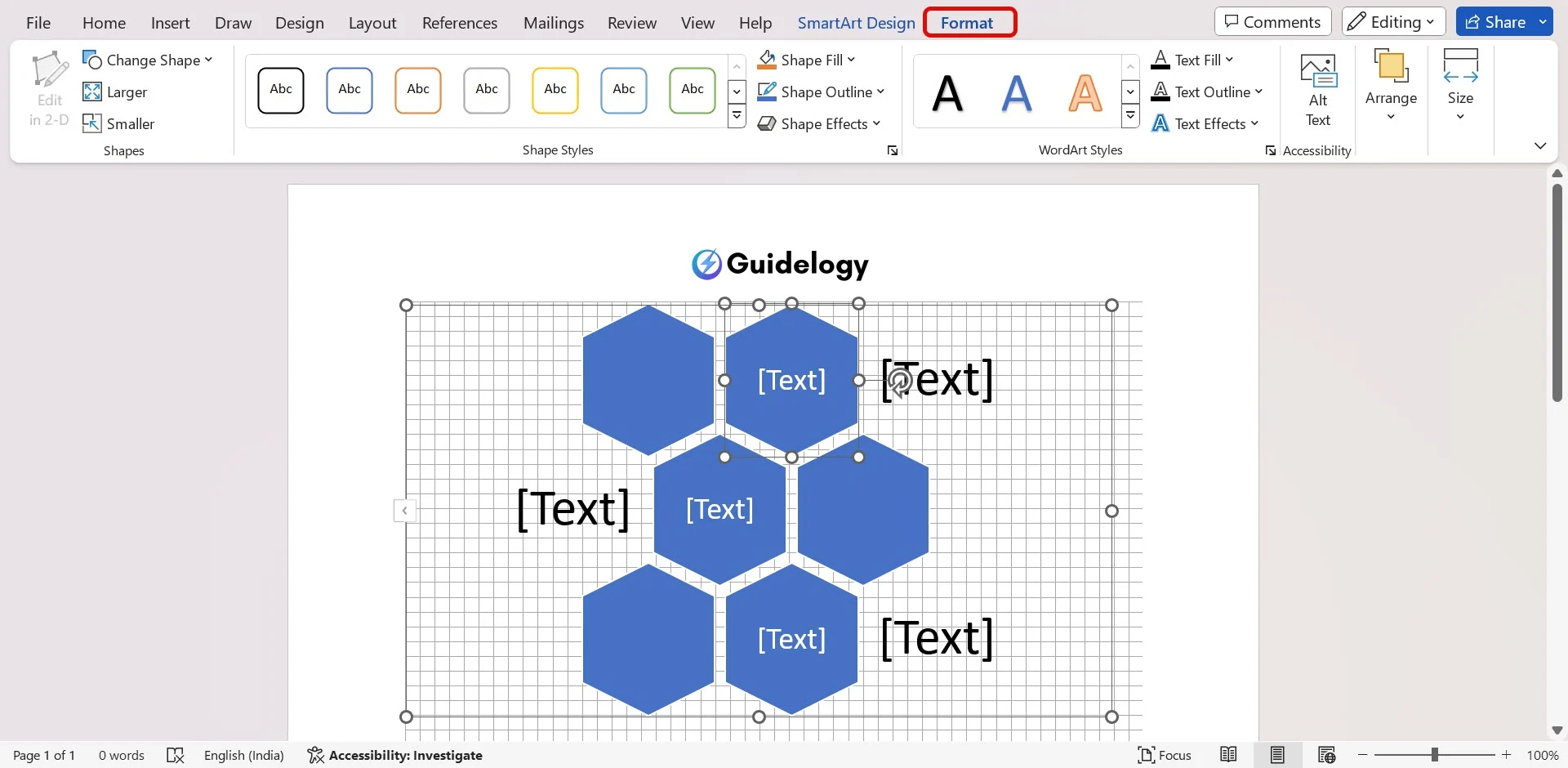The width and height of the screenshot is (1568, 768).
Task: Click the English (India) language indicator
Action: (x=244, y=755)
